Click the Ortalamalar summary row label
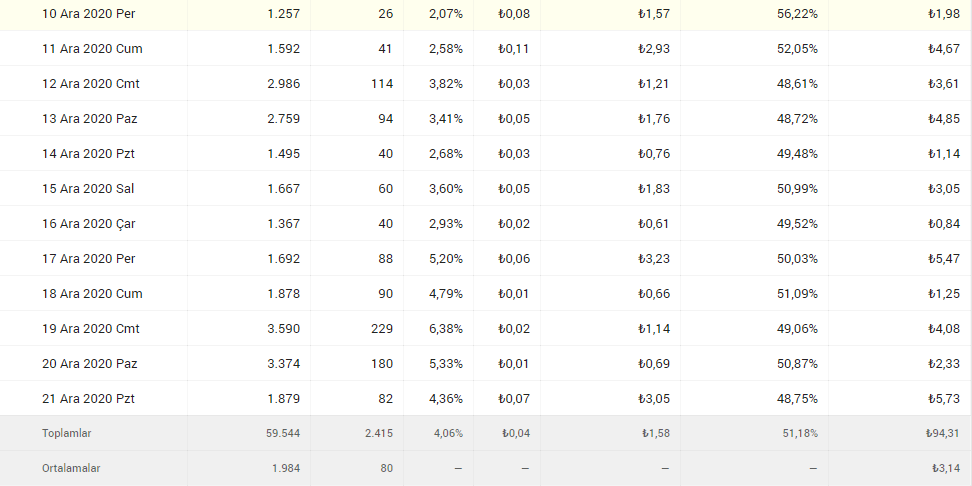 pyautogui.click(x=71, y=468)
